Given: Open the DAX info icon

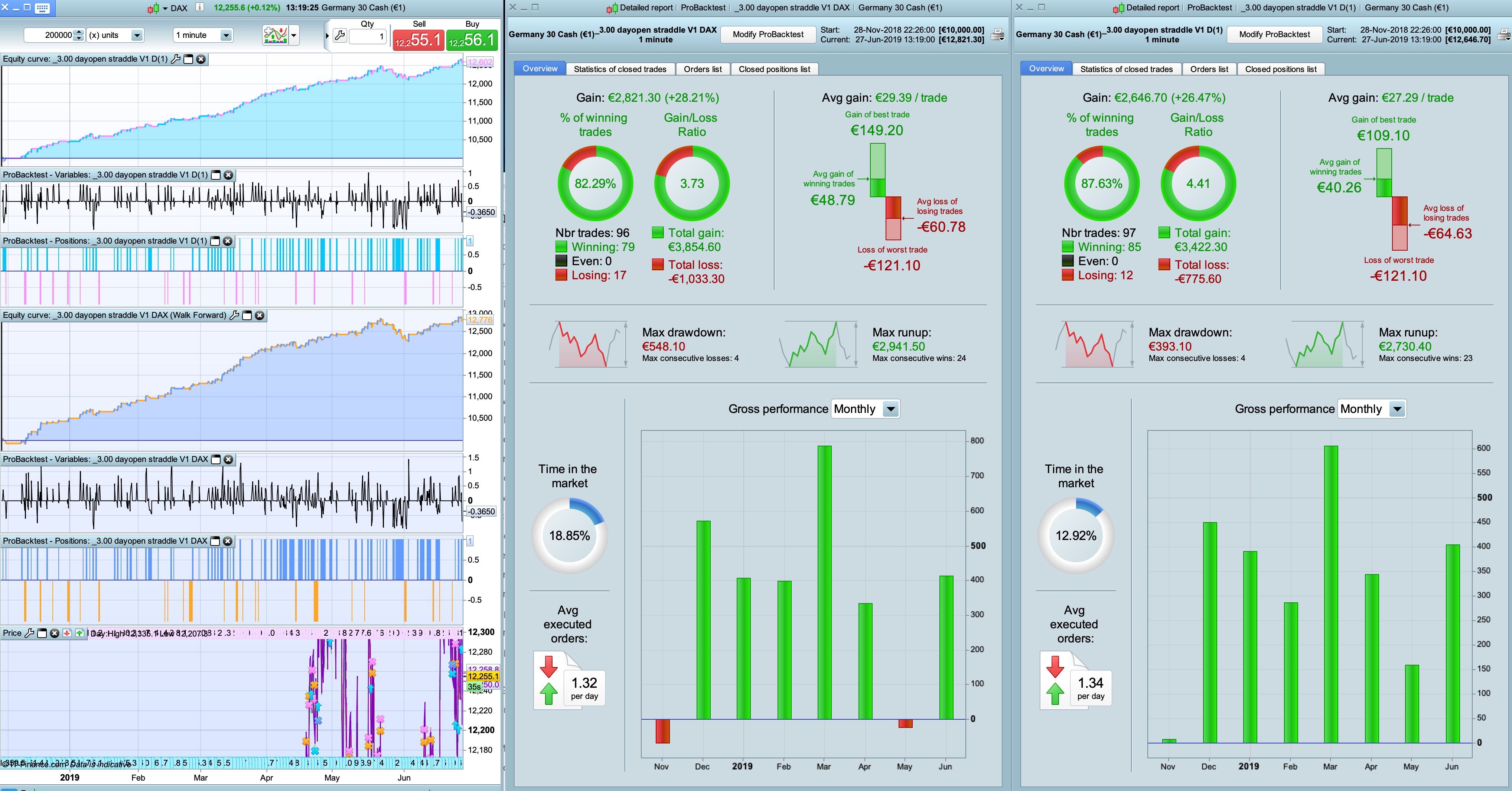Looking at the screenshot, I should (199, 7).
